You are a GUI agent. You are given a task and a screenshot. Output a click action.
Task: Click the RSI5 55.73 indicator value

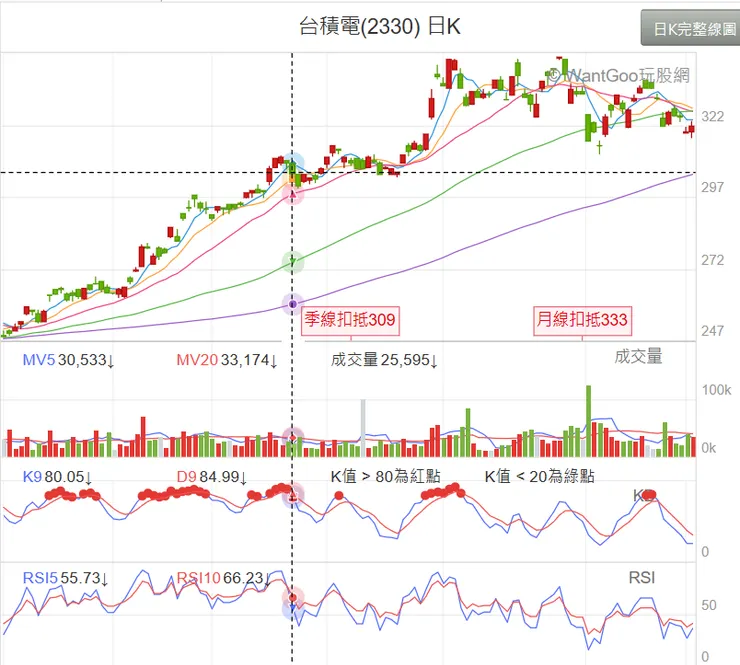tap(66, 578)
